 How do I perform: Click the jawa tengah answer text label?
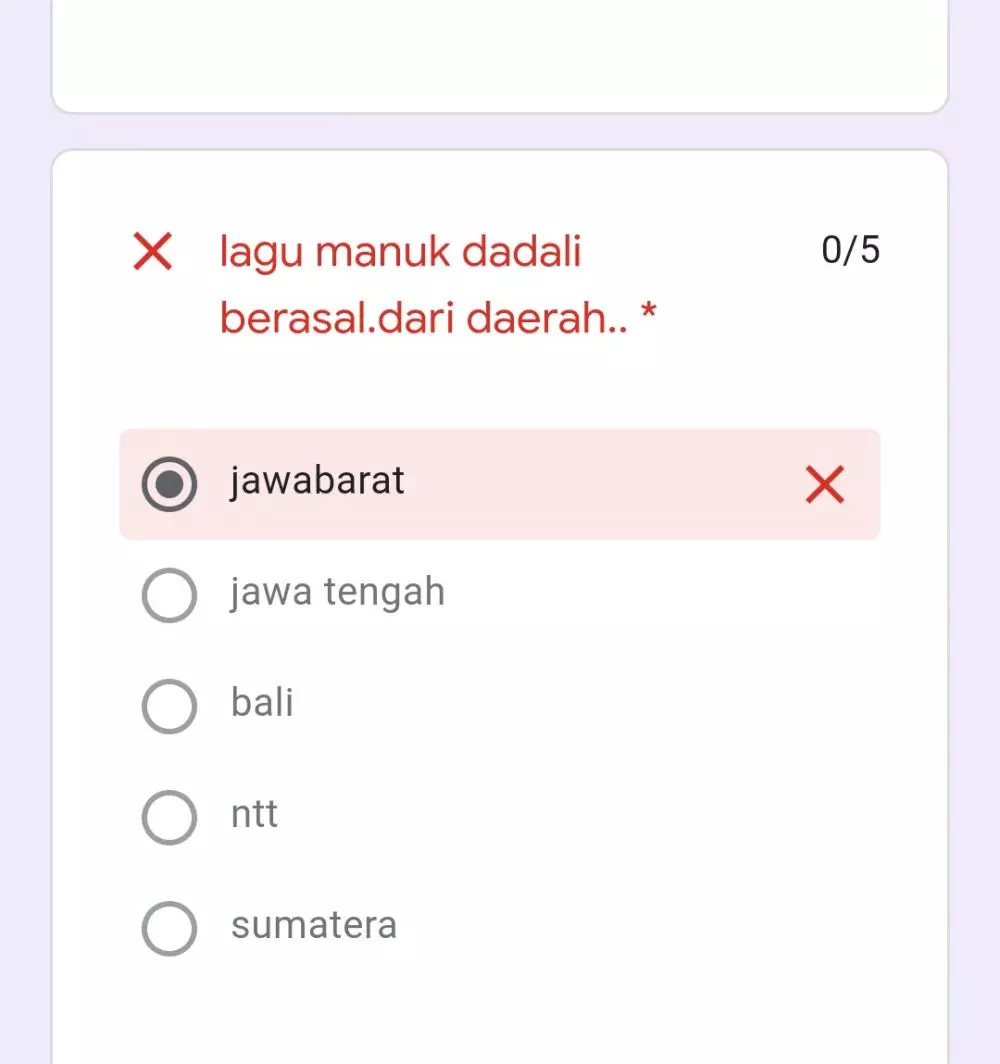tap(337, 592)
